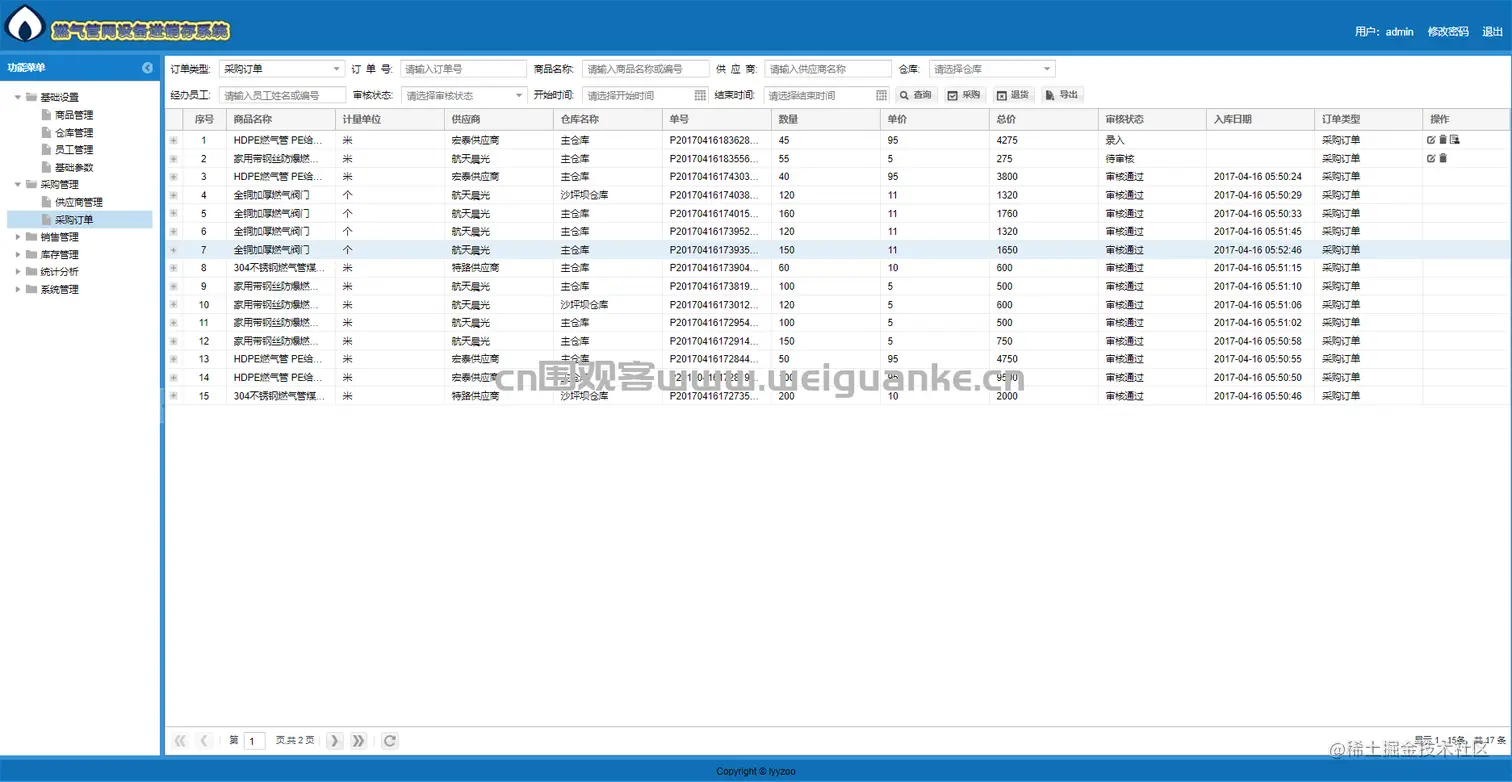Click 特路供应商 in row 8
The image size is (1512, 782).
click(475, 268)
